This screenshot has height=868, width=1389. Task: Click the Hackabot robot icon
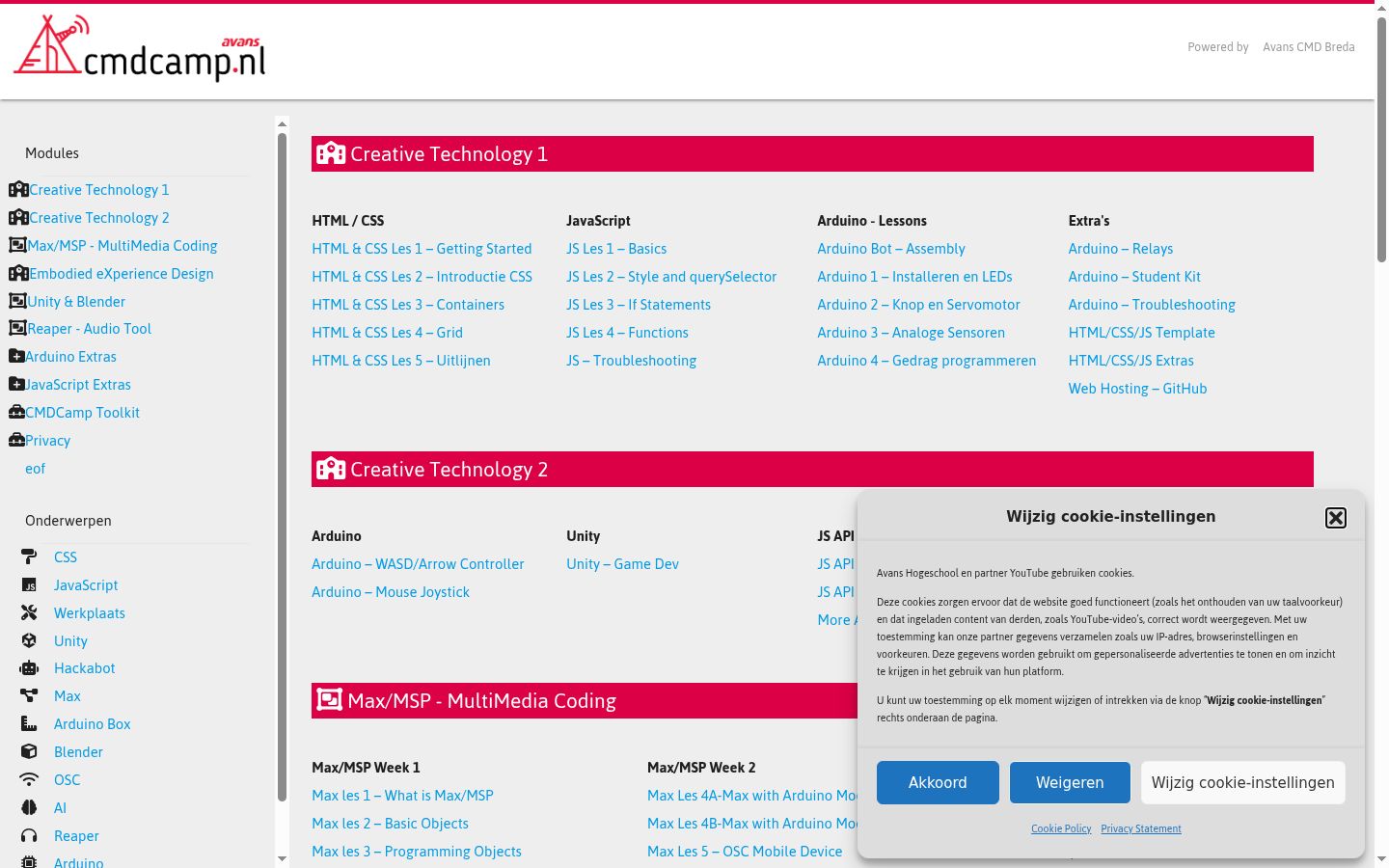pos(29,668)
